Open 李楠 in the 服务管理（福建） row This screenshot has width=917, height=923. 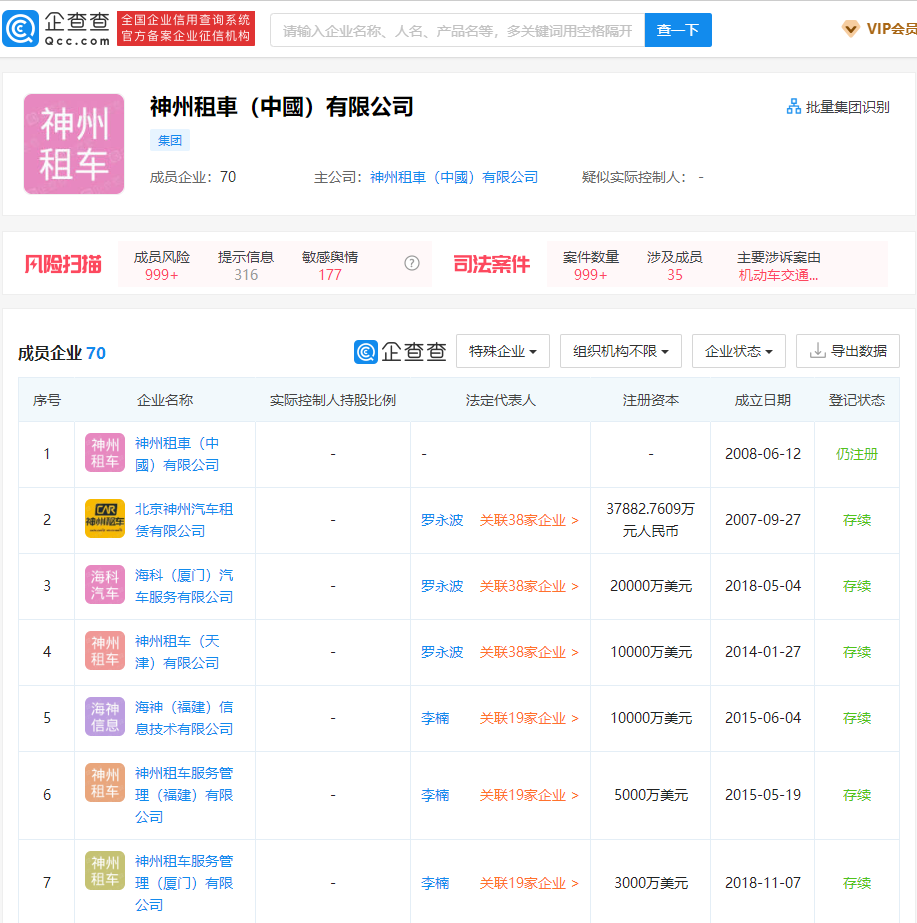click(435, 795)
